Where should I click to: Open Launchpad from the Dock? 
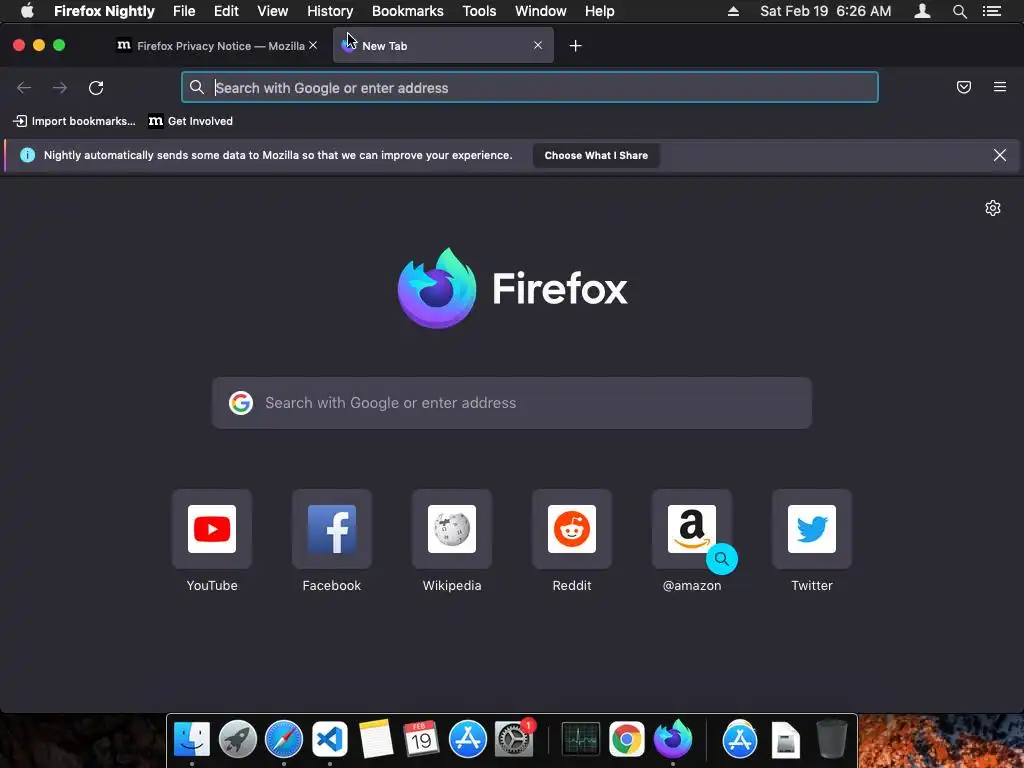click(x=238, y=739)
